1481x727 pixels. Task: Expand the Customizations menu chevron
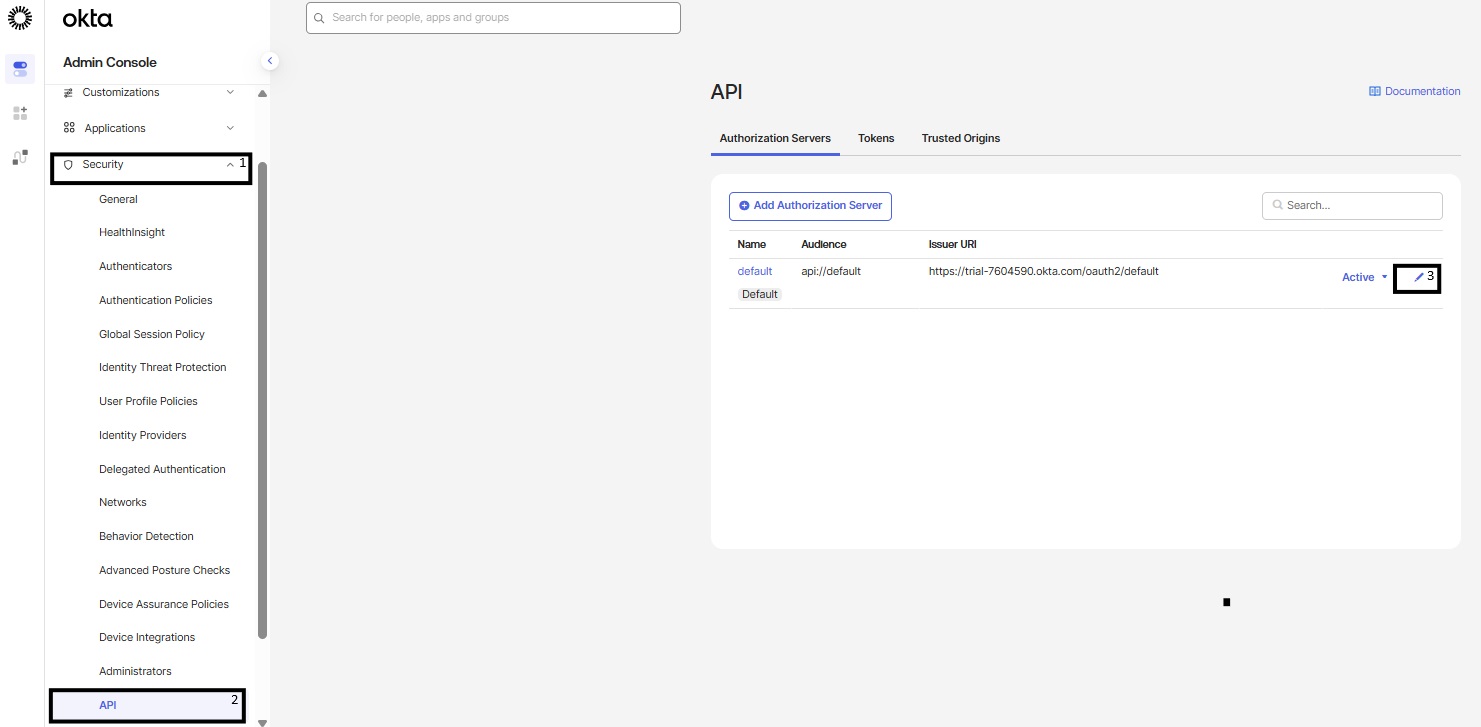pyautogui.click(x=230, y=92)
